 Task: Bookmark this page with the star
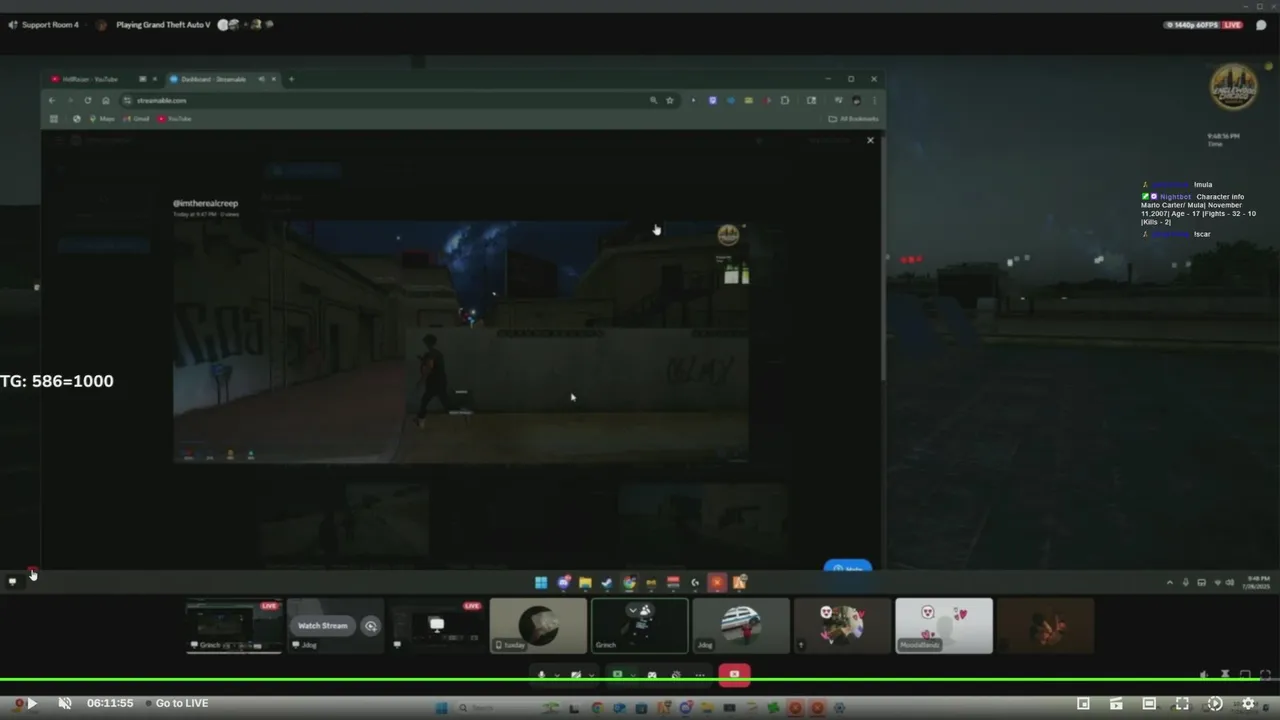coord(670,100)
